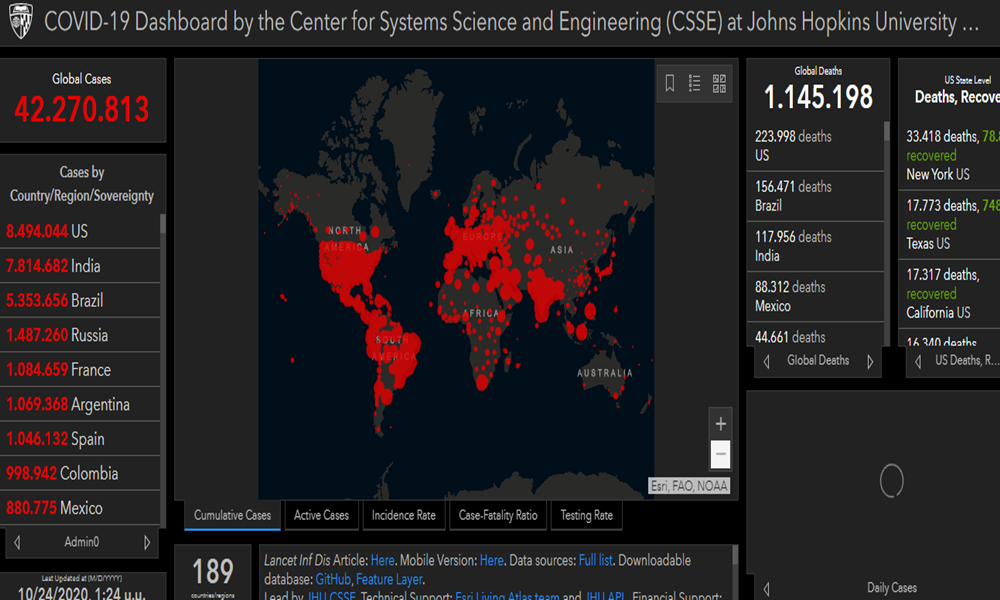
Task: Select India in the cases list
Action: click(x=80, y=266)
